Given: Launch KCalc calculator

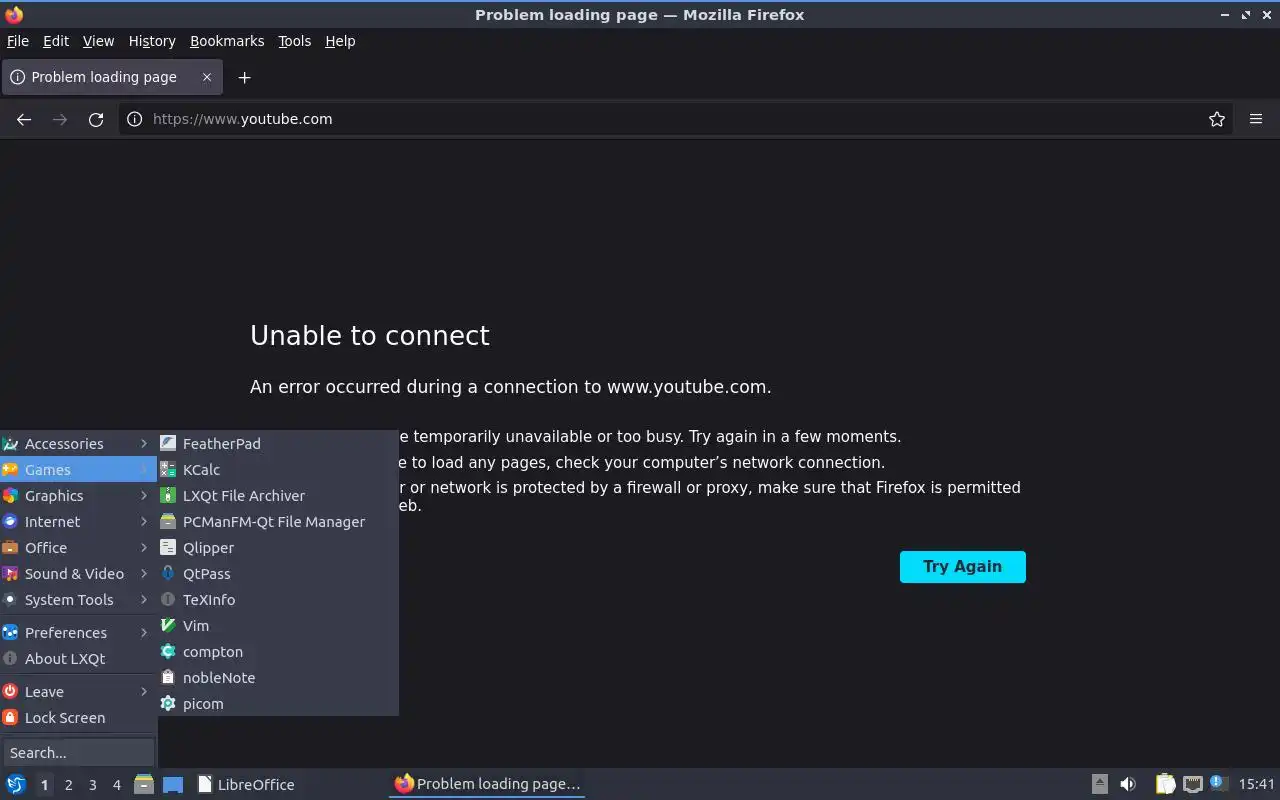Looking at the screenshot, I should tap(279, 469).
